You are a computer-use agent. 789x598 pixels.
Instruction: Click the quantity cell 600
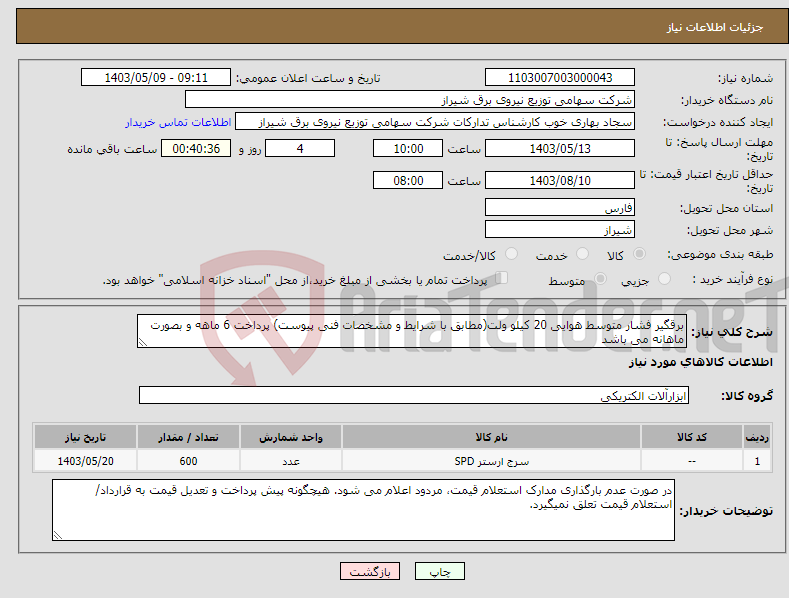tap(188, 461)
